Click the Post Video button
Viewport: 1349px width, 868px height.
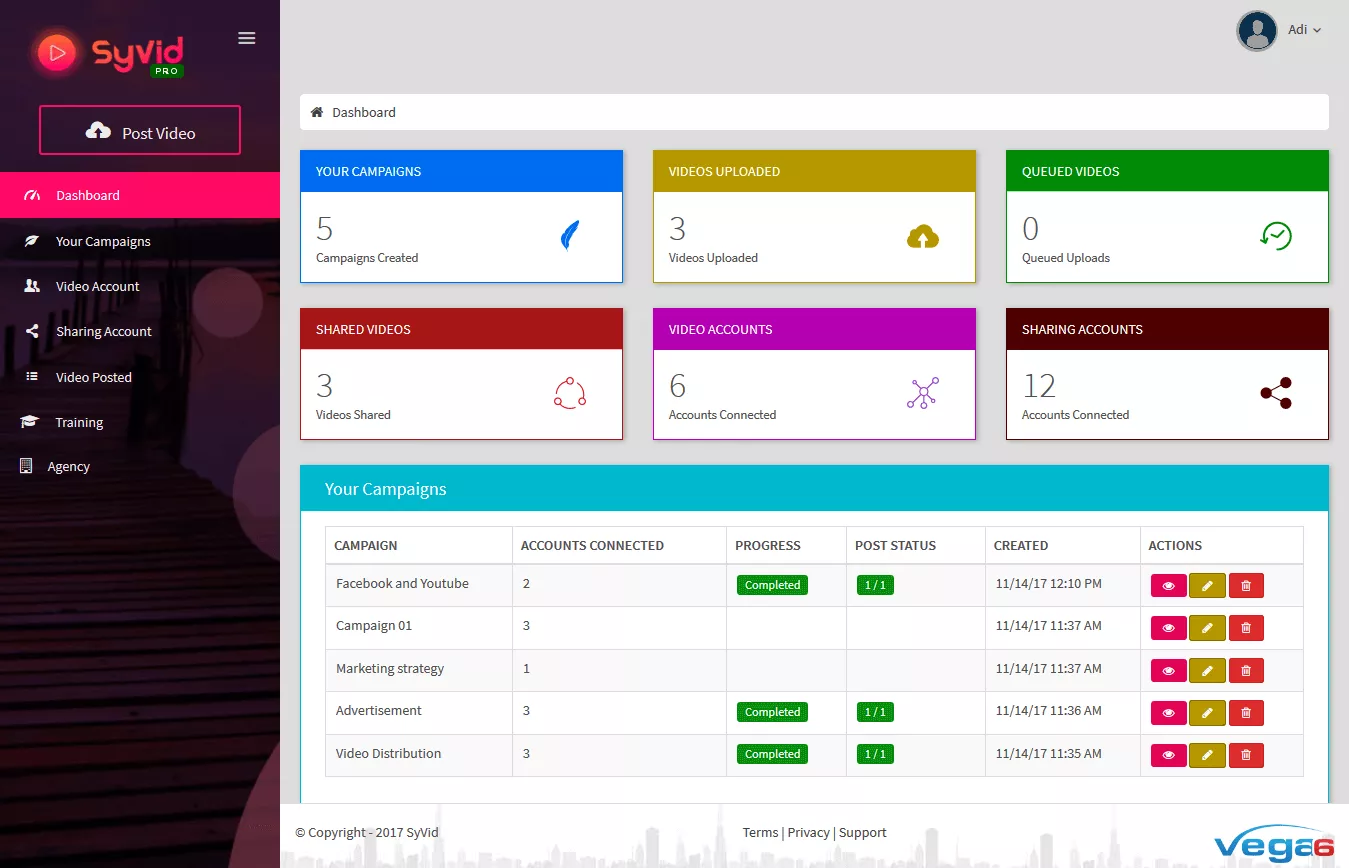(x=140, y=131)
